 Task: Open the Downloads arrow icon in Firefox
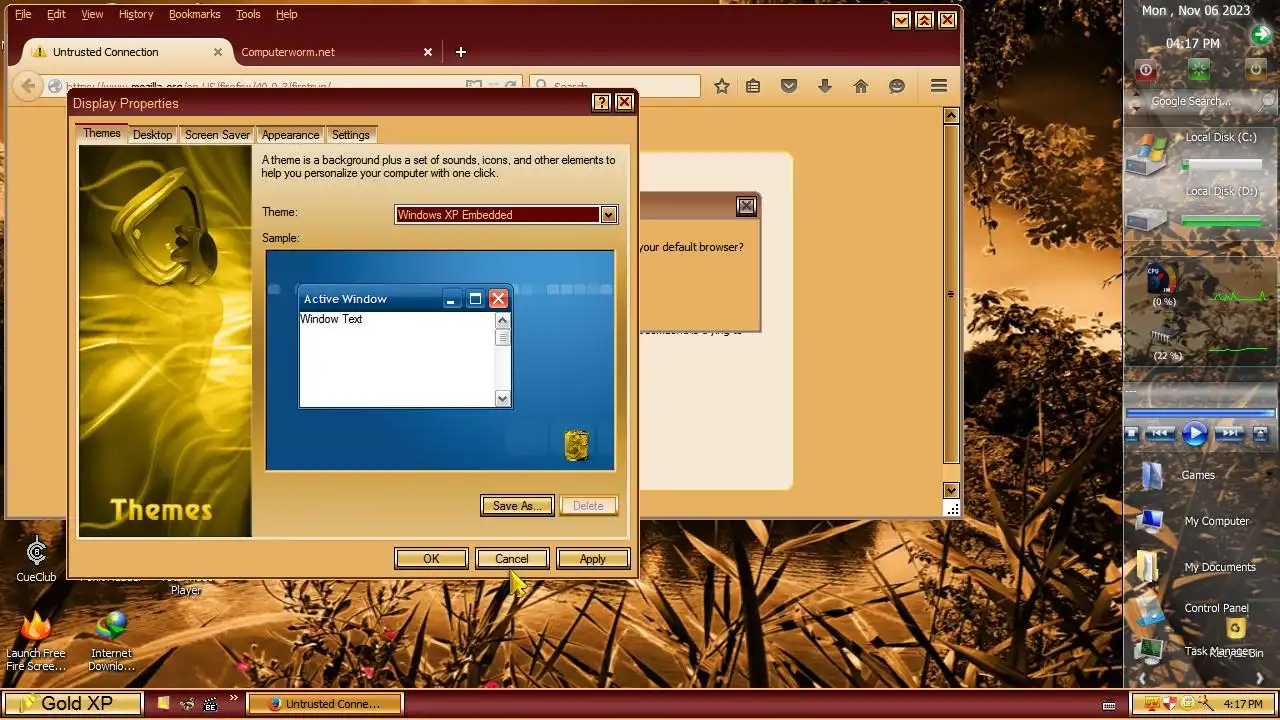point(825,87)
